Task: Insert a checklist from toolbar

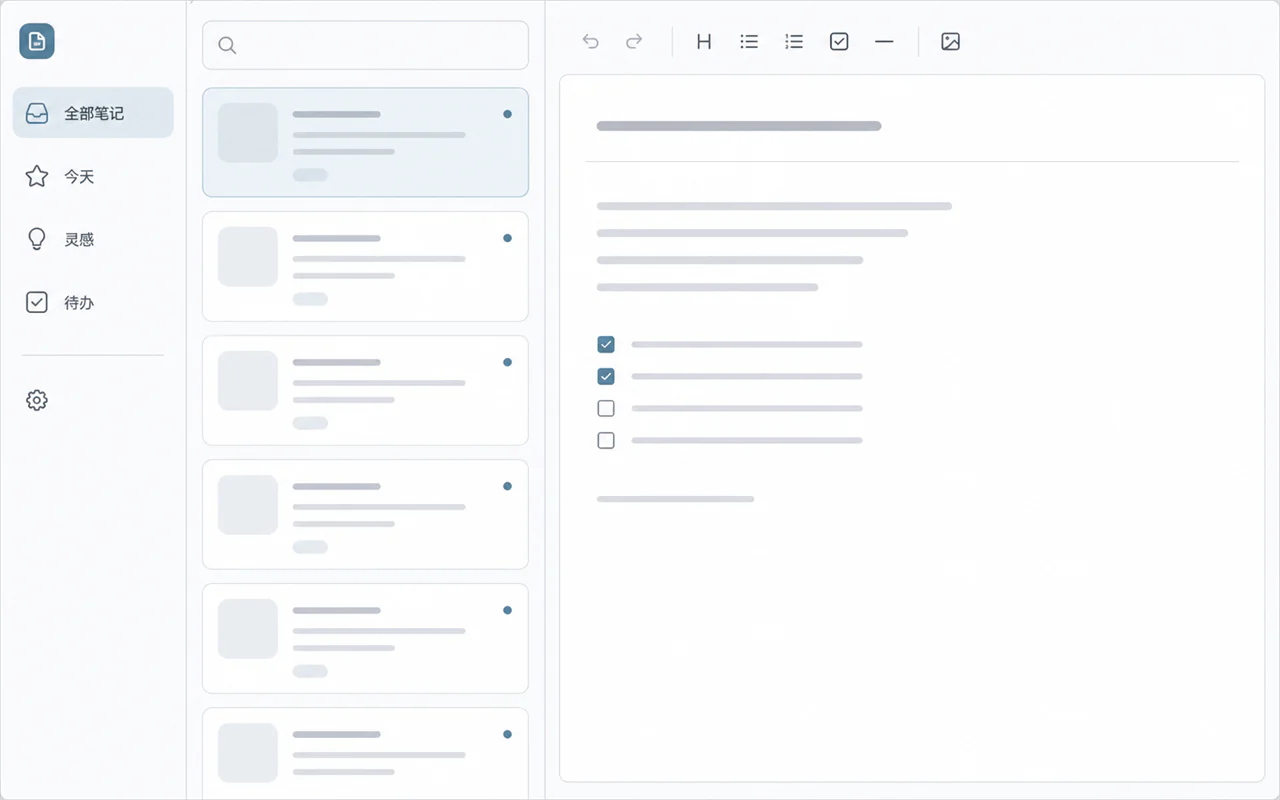Action: click(x=839, y=41)
